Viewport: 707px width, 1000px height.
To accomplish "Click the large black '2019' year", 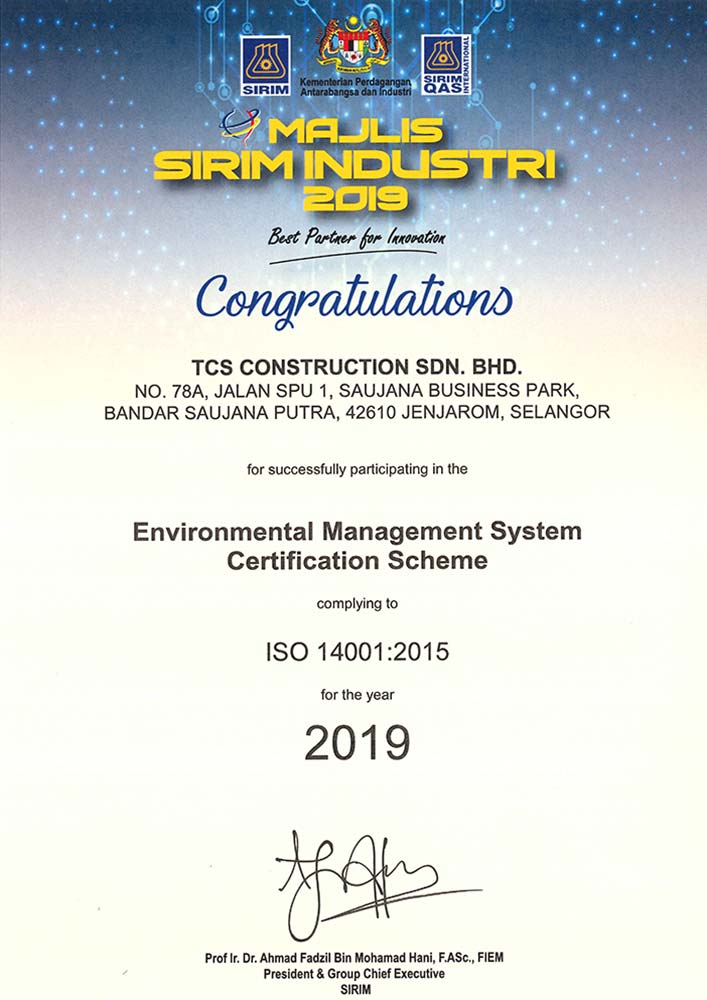I will coord(357,743).
